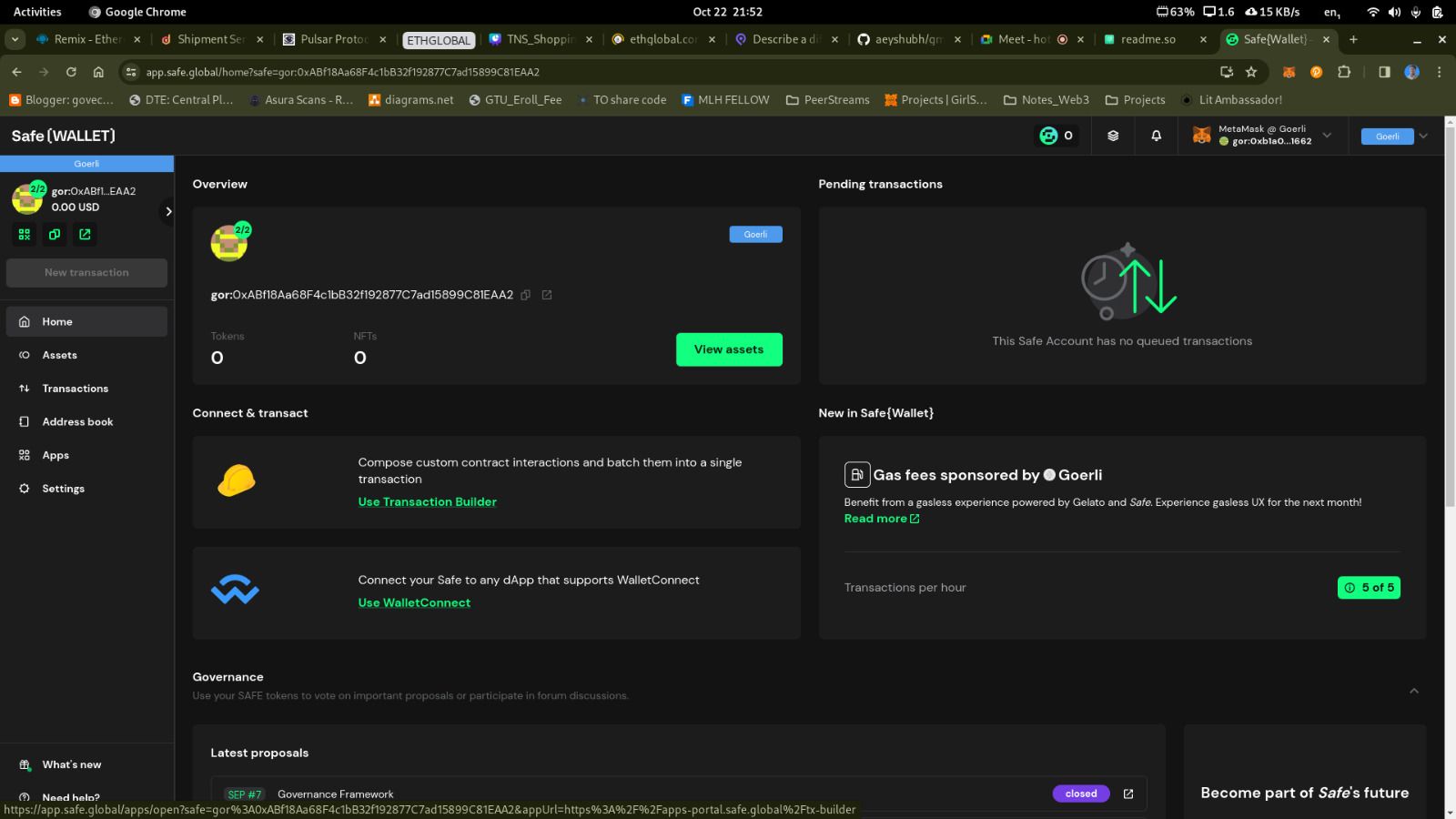Image resolution: width=1456 pixels, height=819 pixels.
Task: Click the View assets button
Action: [729, 349]
